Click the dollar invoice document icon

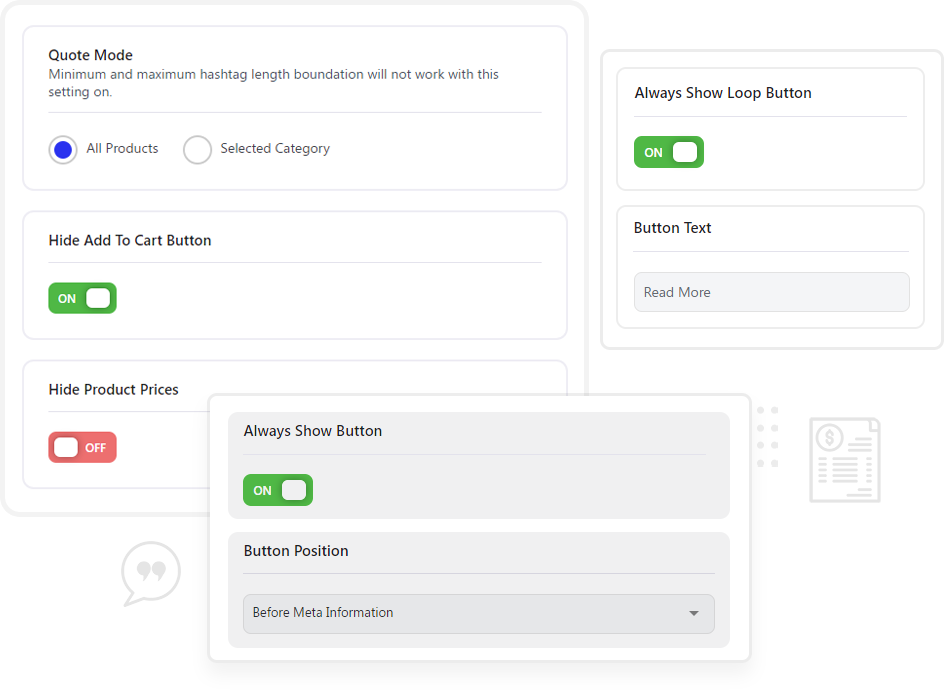point(845,460)
